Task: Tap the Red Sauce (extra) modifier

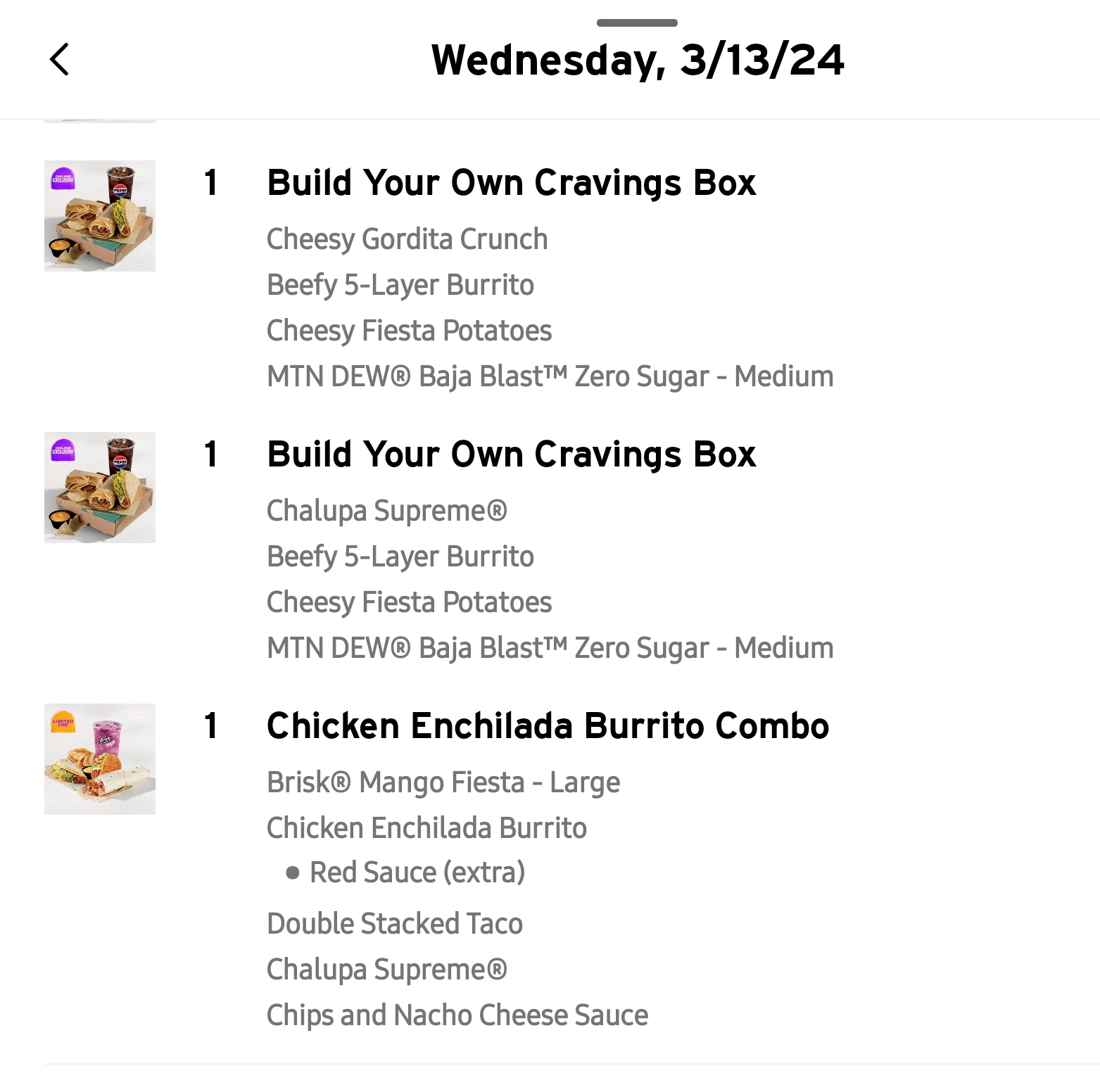Action: tap(417, 873)
